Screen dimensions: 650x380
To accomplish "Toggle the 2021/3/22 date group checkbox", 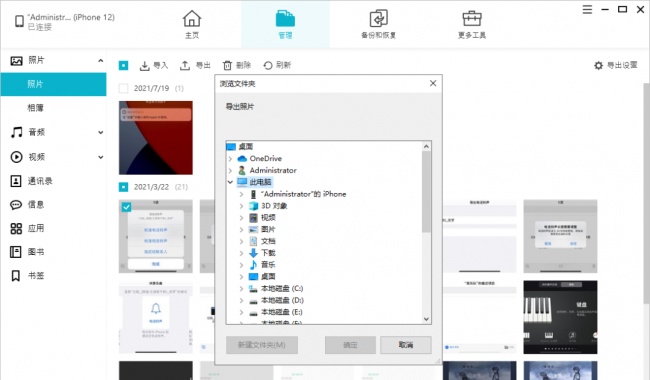I will [123, 187].
